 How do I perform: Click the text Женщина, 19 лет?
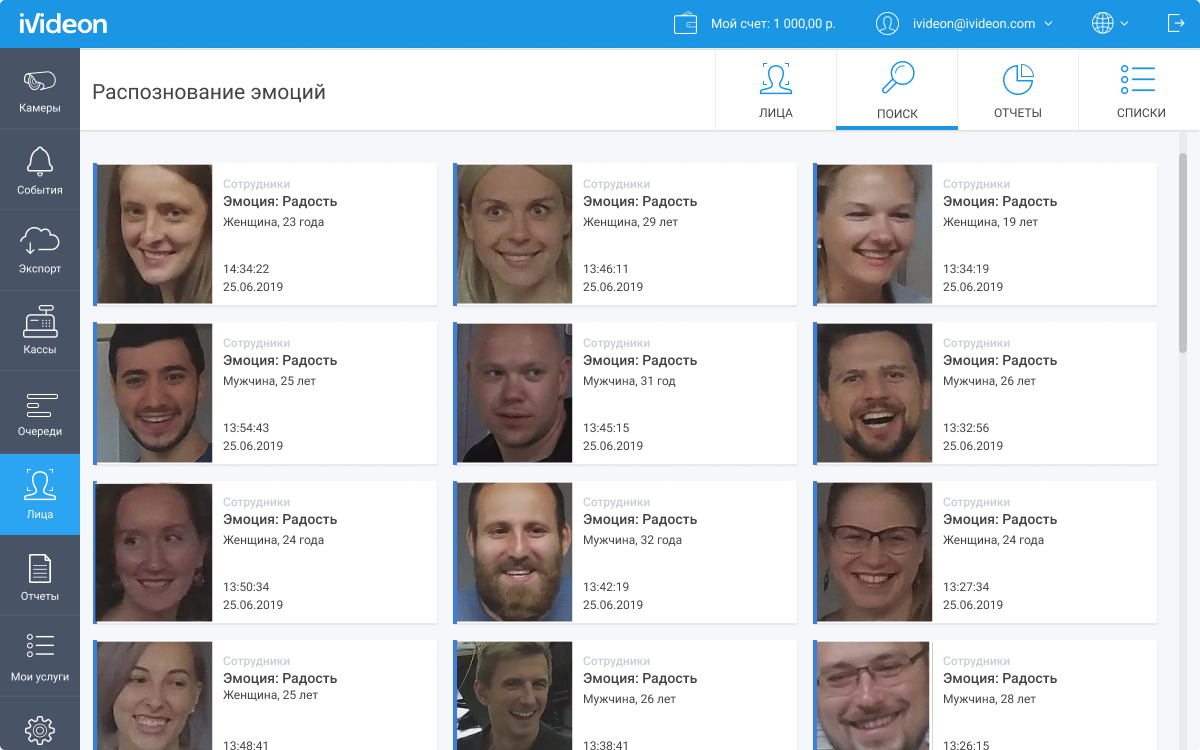point(991,222)
